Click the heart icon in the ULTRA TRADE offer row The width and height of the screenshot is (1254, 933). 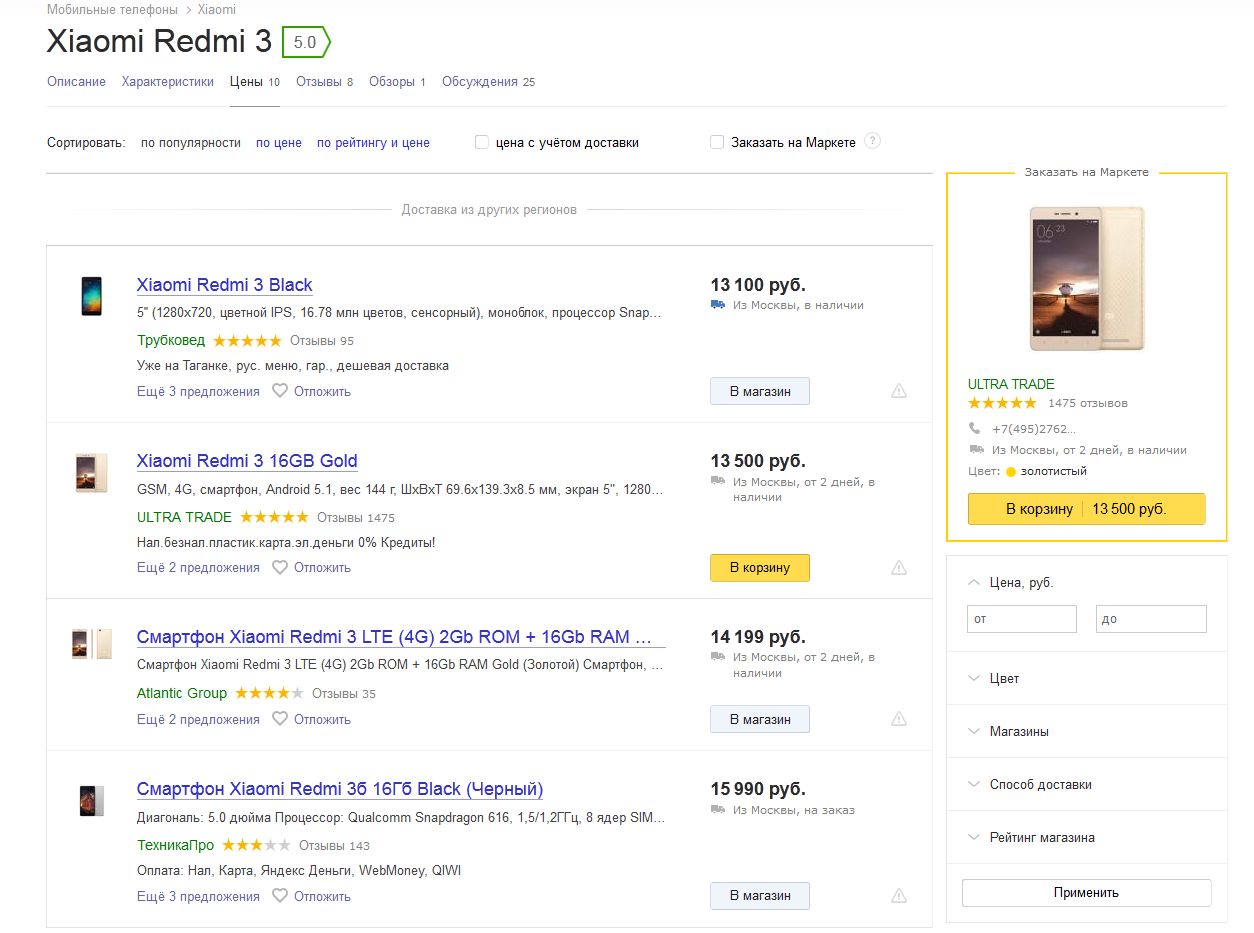280,567
